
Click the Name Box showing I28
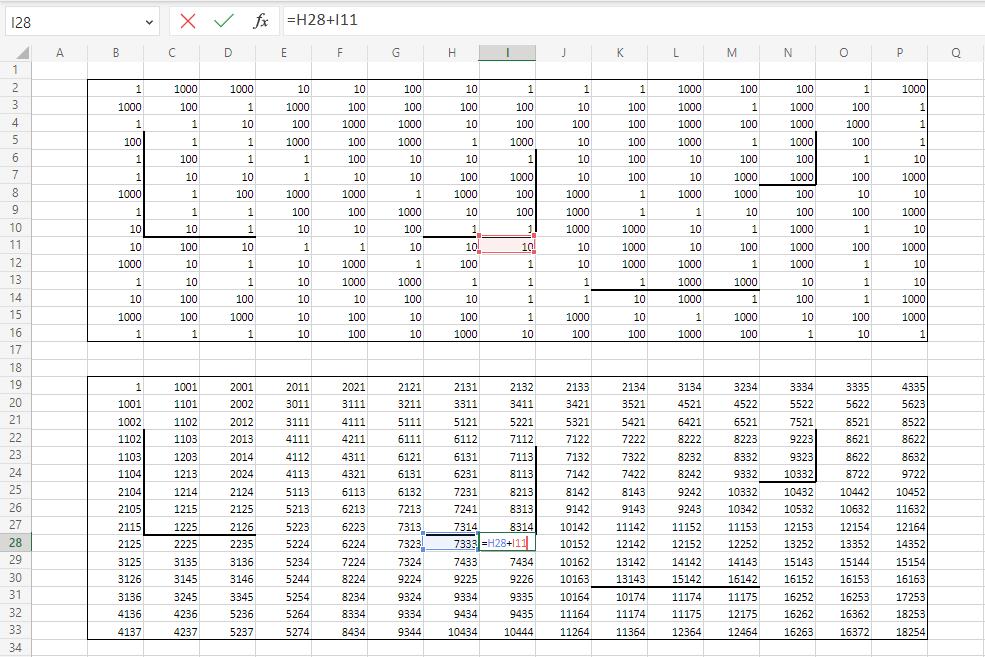pyautogui.click(x=70, y=21)
